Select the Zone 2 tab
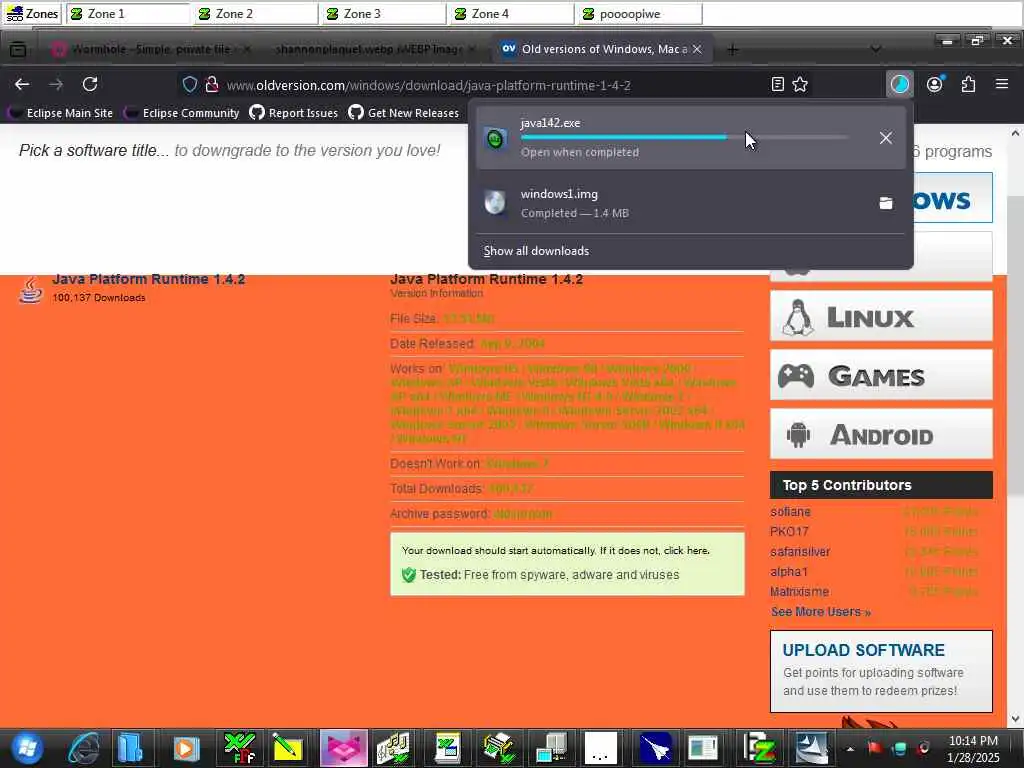The height and width of the screenshot is (768, 1024). 256,14
